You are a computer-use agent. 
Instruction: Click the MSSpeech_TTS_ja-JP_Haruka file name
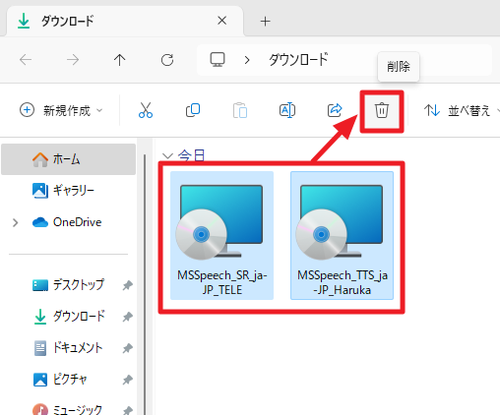point(342,282)
